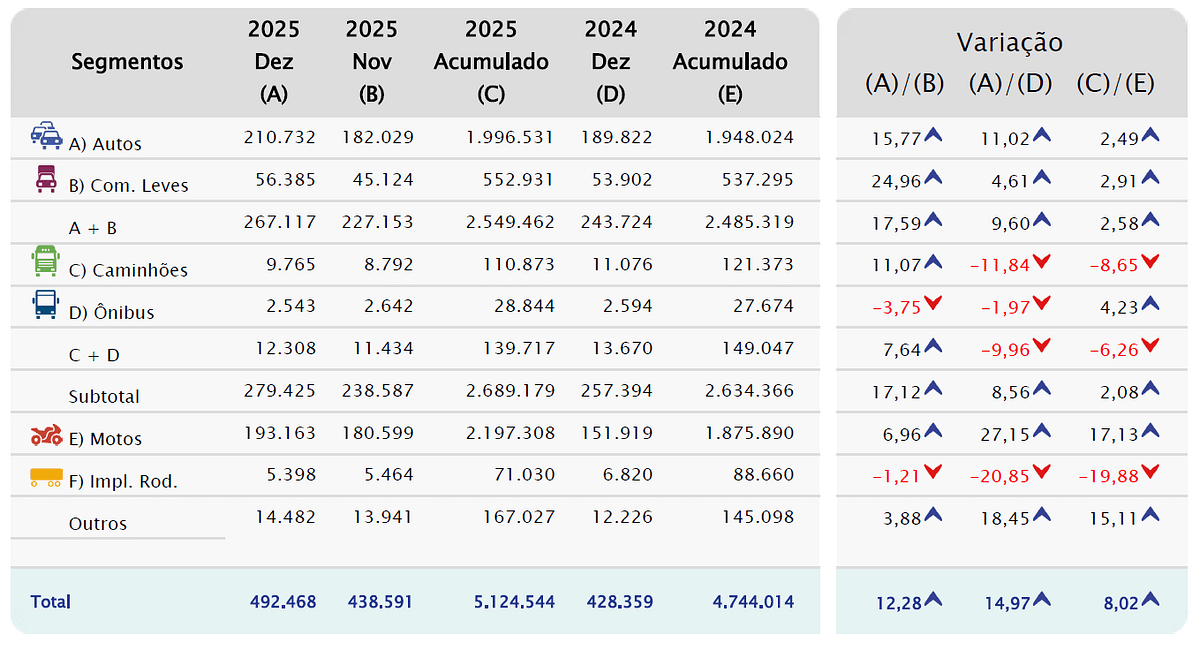Screen dimensions: 1200x651
Task: Click the green truck icon beside Caminhões
Action: (x=46, y=262)
